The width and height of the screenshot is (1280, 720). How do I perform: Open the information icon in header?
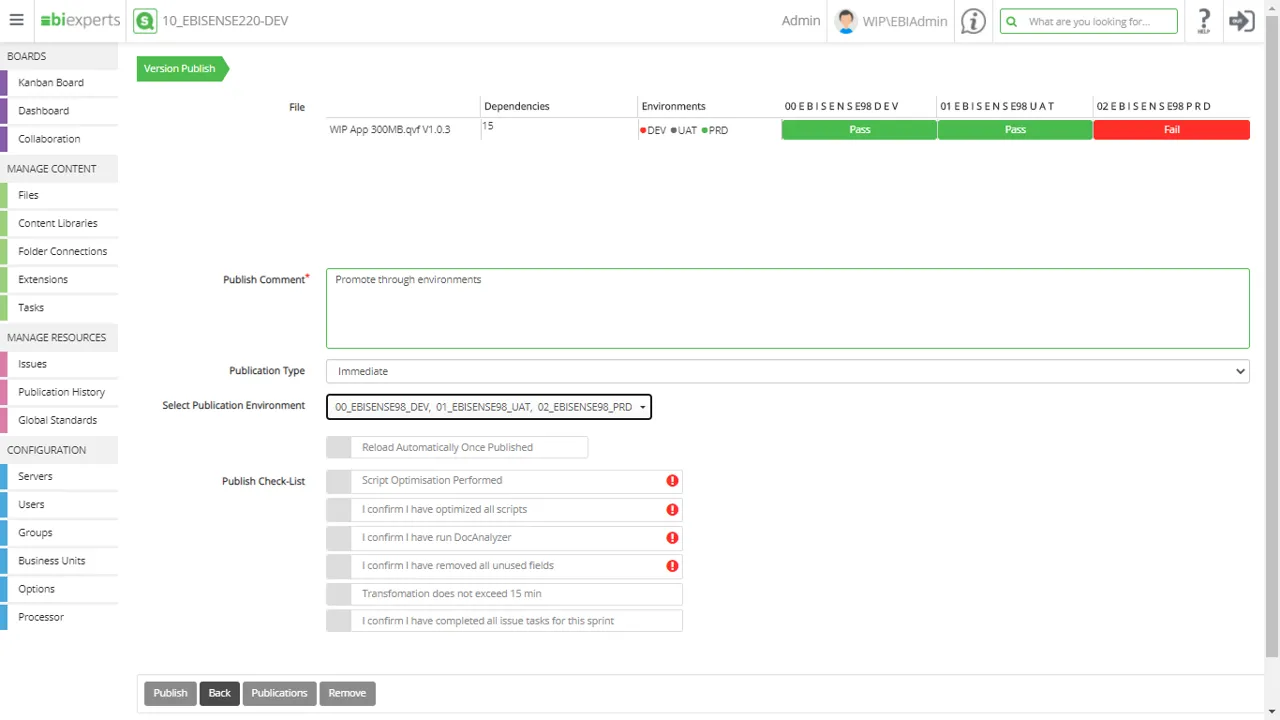[x=973, y=21]
